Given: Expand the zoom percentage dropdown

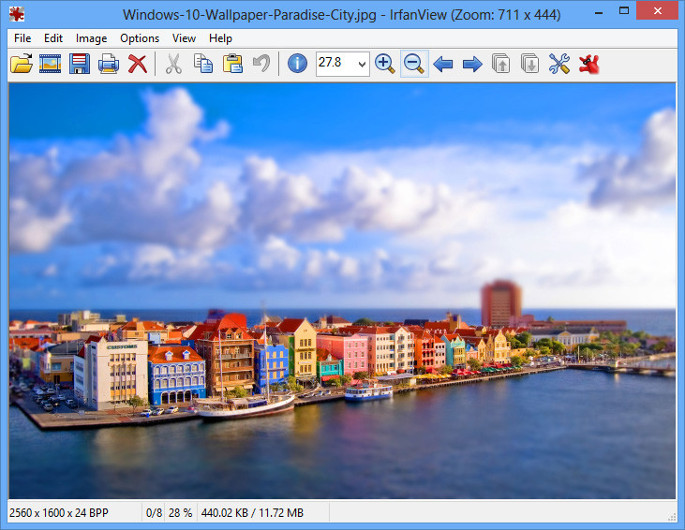Looking at the screenshot, I should click(x=360, y=64).
